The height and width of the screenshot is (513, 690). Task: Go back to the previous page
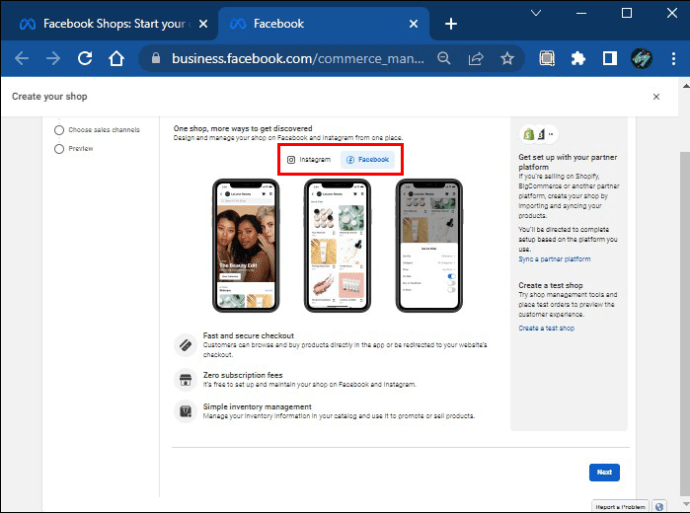[22, 58]
